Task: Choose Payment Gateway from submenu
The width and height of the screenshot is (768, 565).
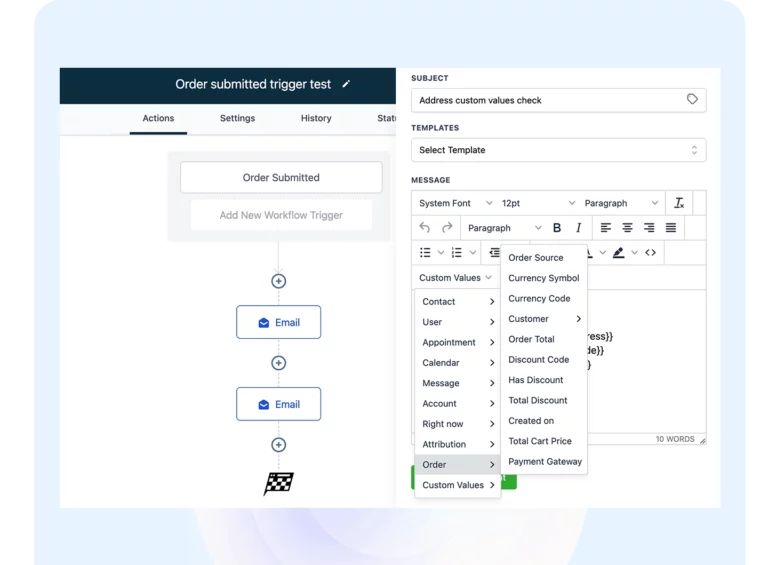Action: 544,462
